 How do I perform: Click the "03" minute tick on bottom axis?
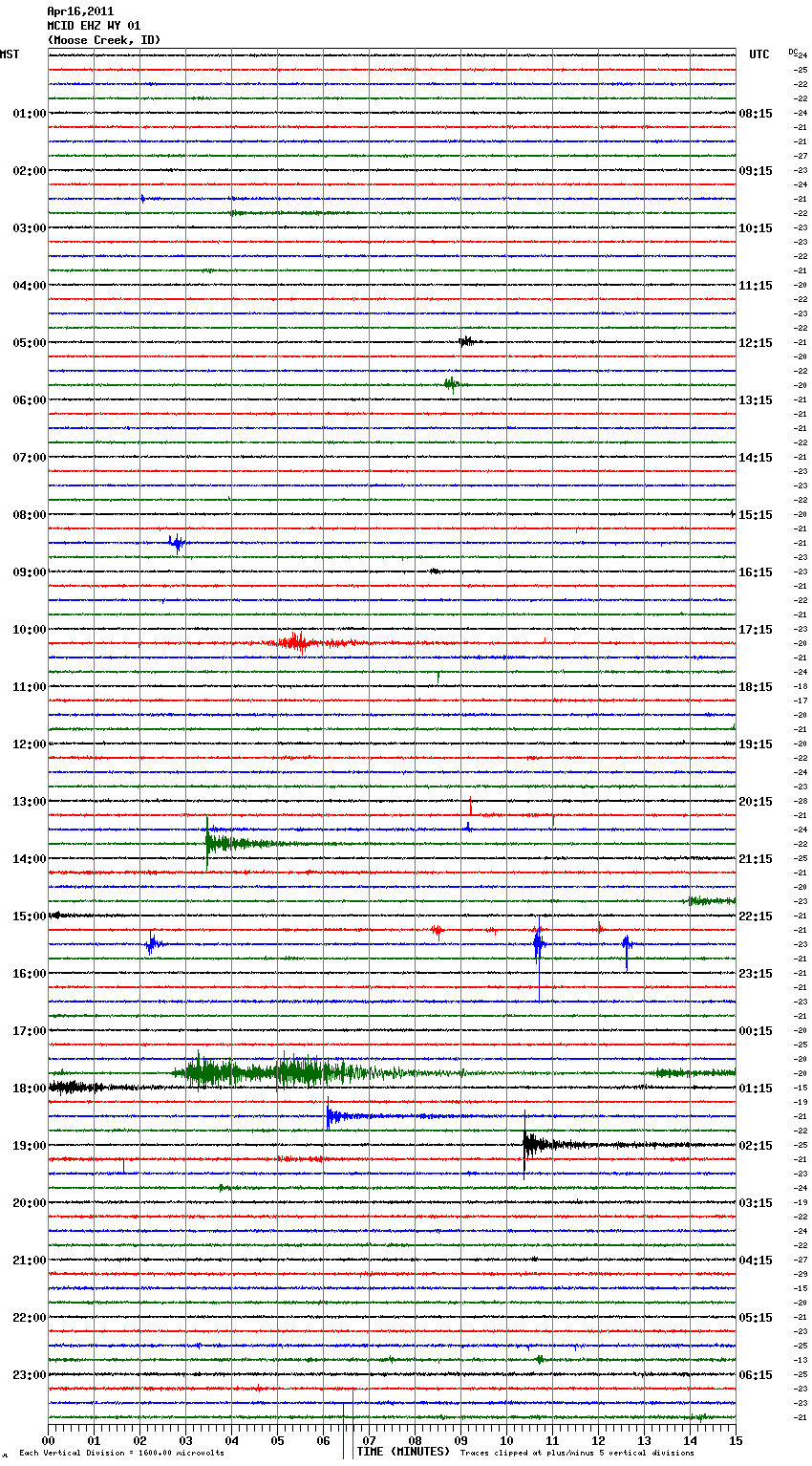tap(186, 1439)
